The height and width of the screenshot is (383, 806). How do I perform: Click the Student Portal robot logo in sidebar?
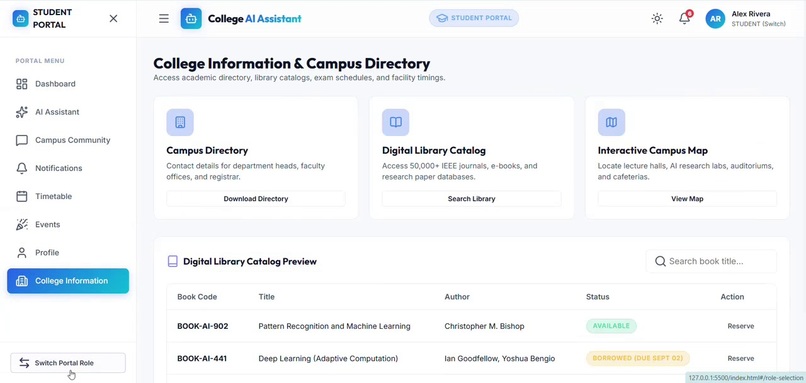pos(21,19)
